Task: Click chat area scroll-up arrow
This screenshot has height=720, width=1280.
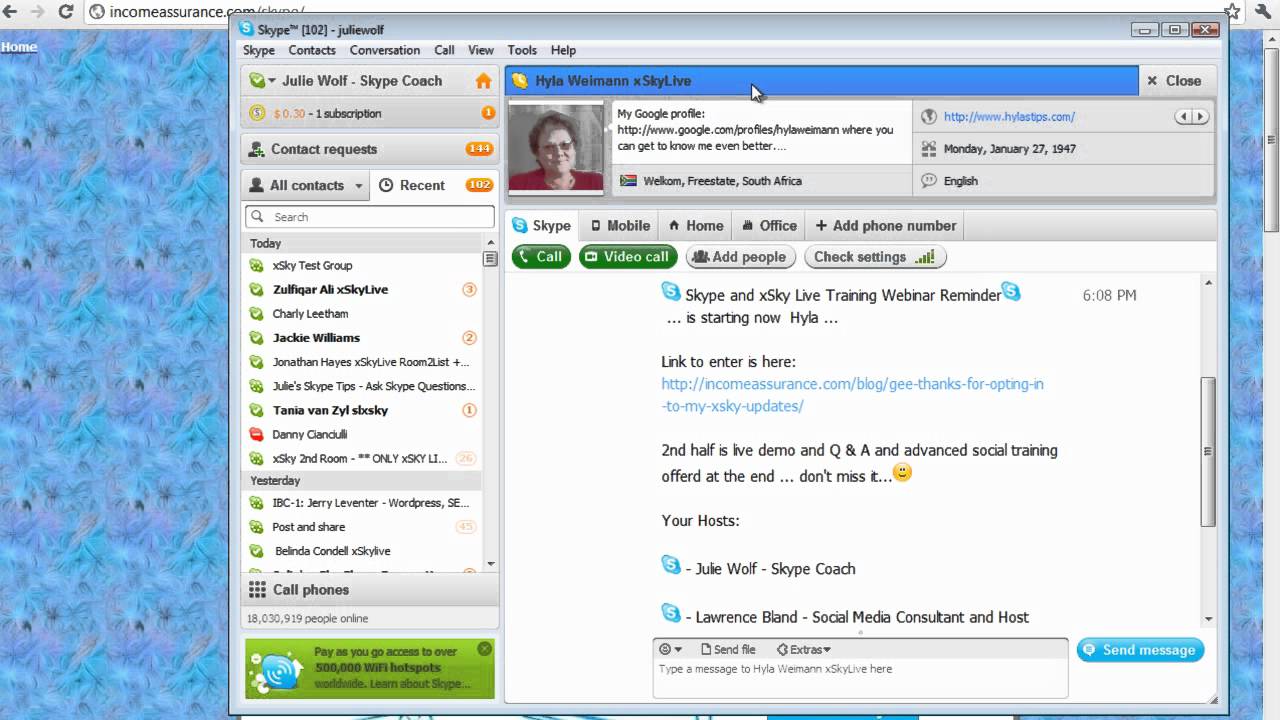Action: point(1208,284)
